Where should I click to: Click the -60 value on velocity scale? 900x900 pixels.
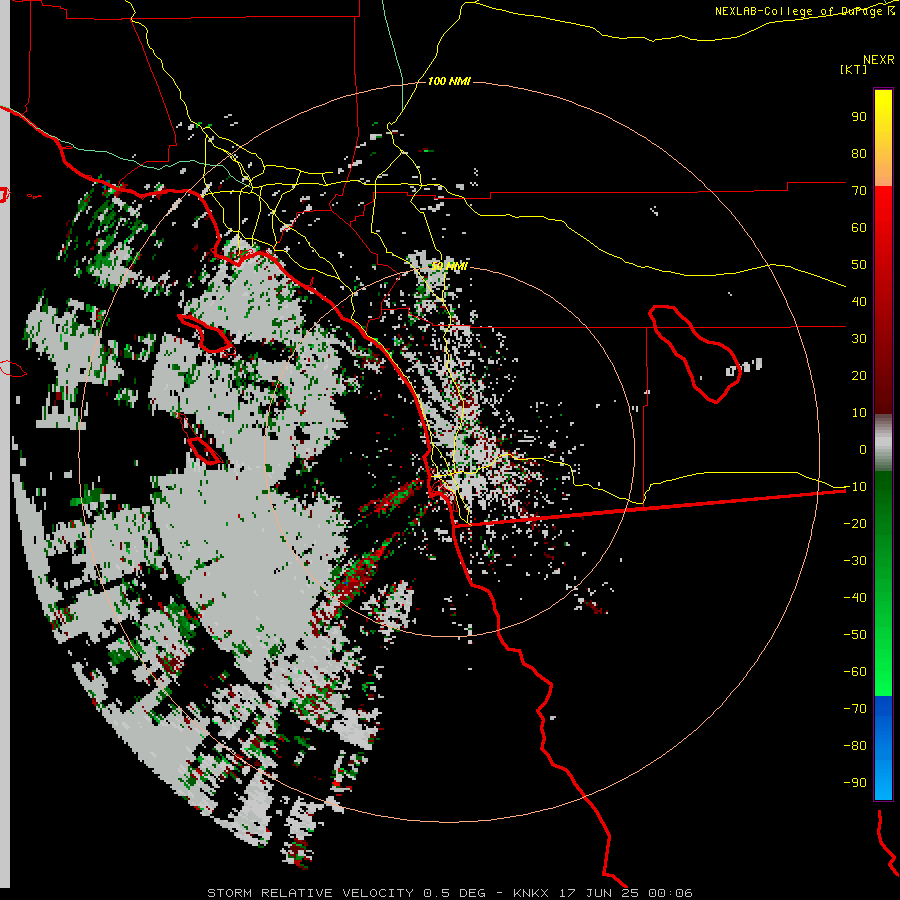click(855, 672)
